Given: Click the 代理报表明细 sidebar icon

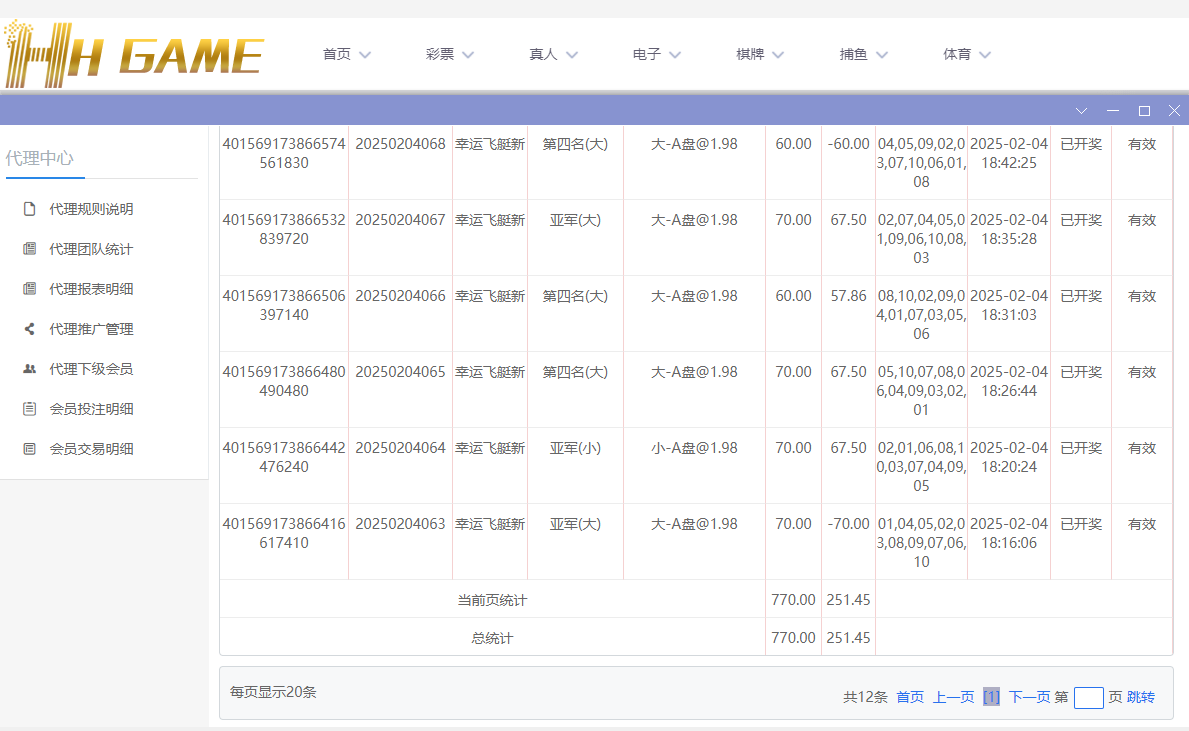Looking at the screenshot, I should (x=30, y=289).
